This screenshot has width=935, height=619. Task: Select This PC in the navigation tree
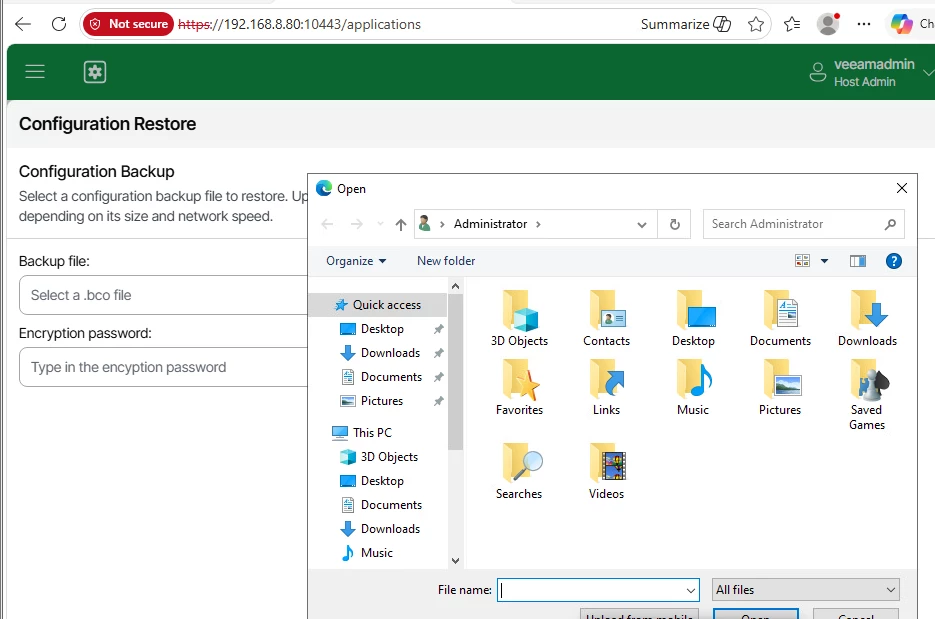click(x=372, y=433)
